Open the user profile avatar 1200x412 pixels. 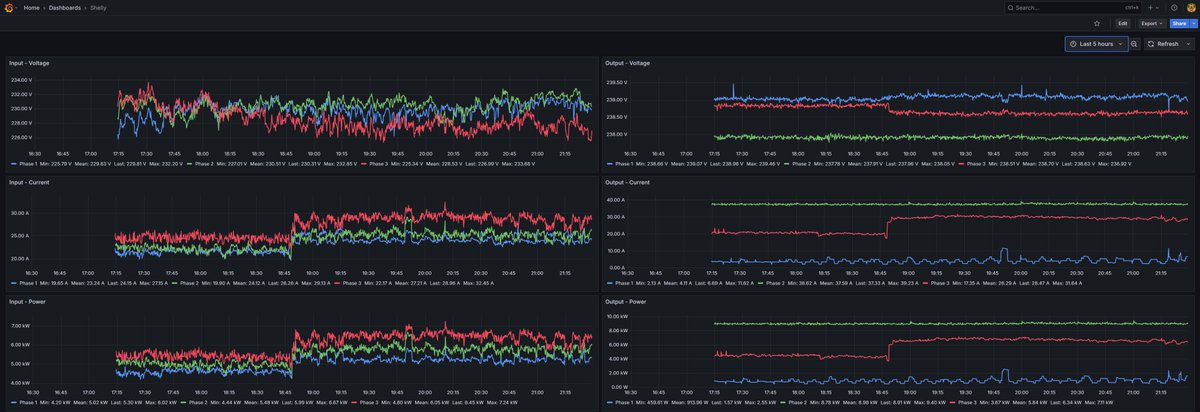(x=1190, y=7)
